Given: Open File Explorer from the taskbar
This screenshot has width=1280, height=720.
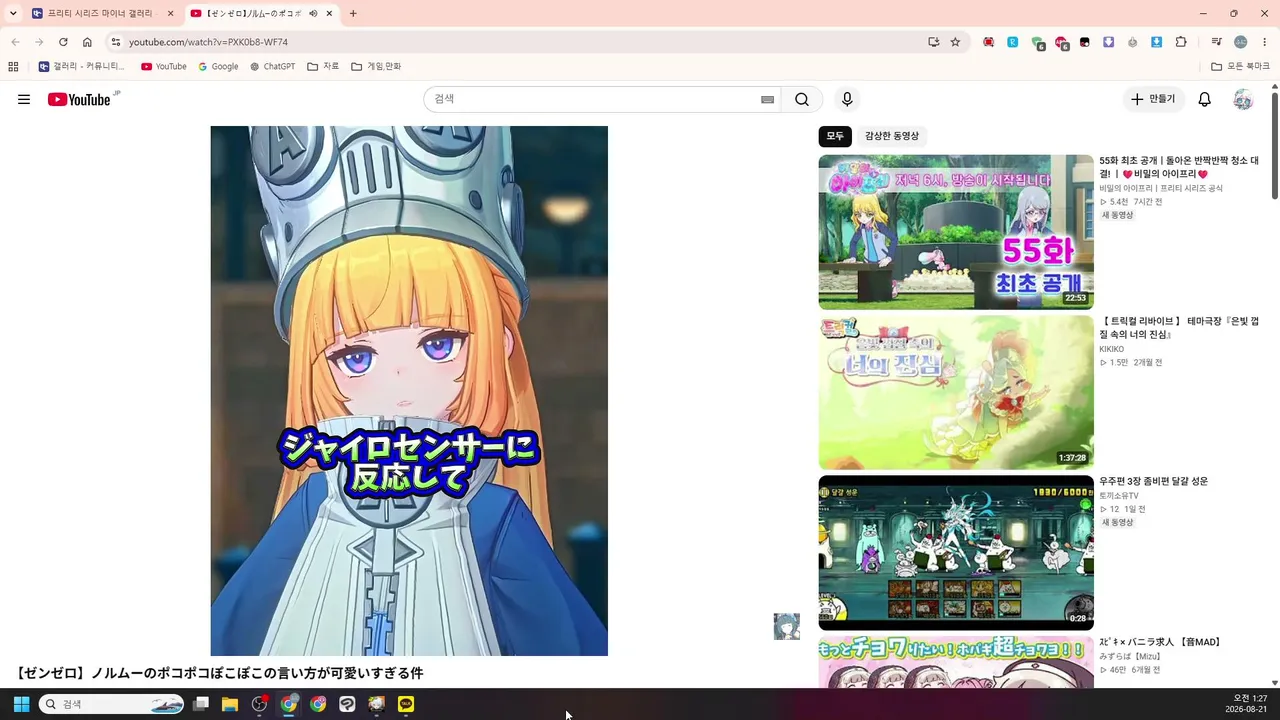Looking at the screenshot, I should pyautogui.click(x=230, y=704).
